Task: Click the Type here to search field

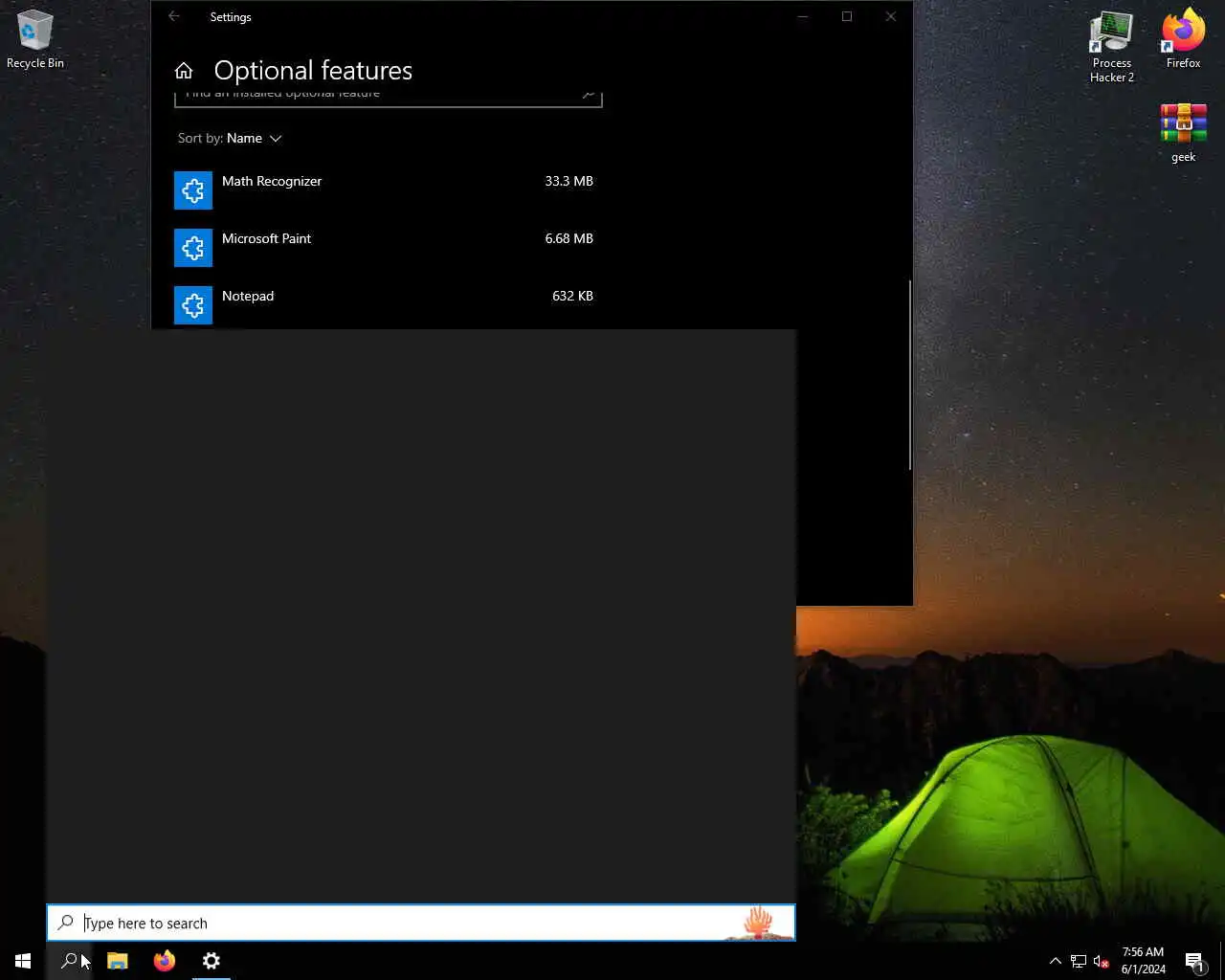Action: click(x=421, y=923)
